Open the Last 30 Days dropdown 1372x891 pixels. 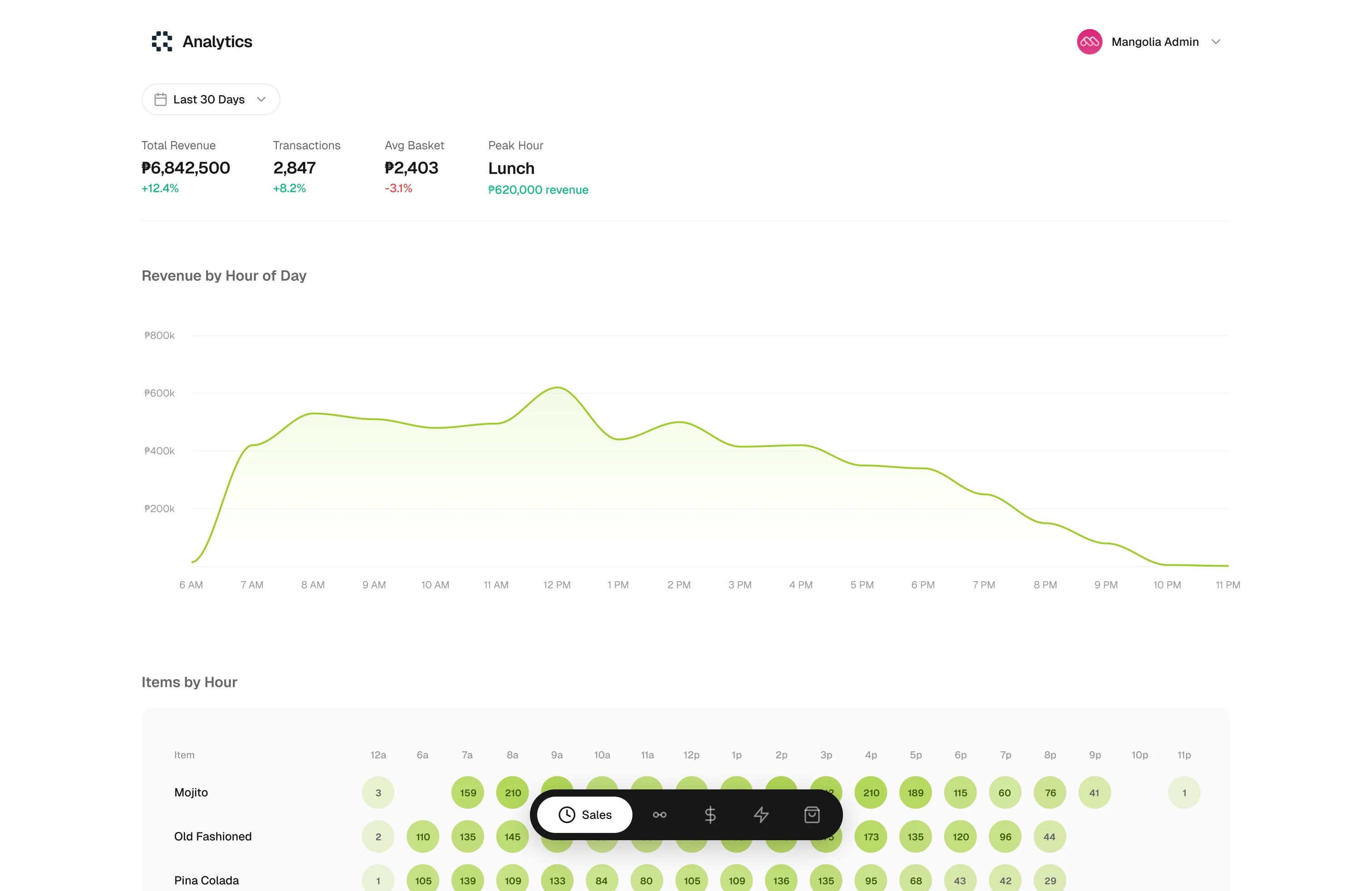[x=211, y=99]
